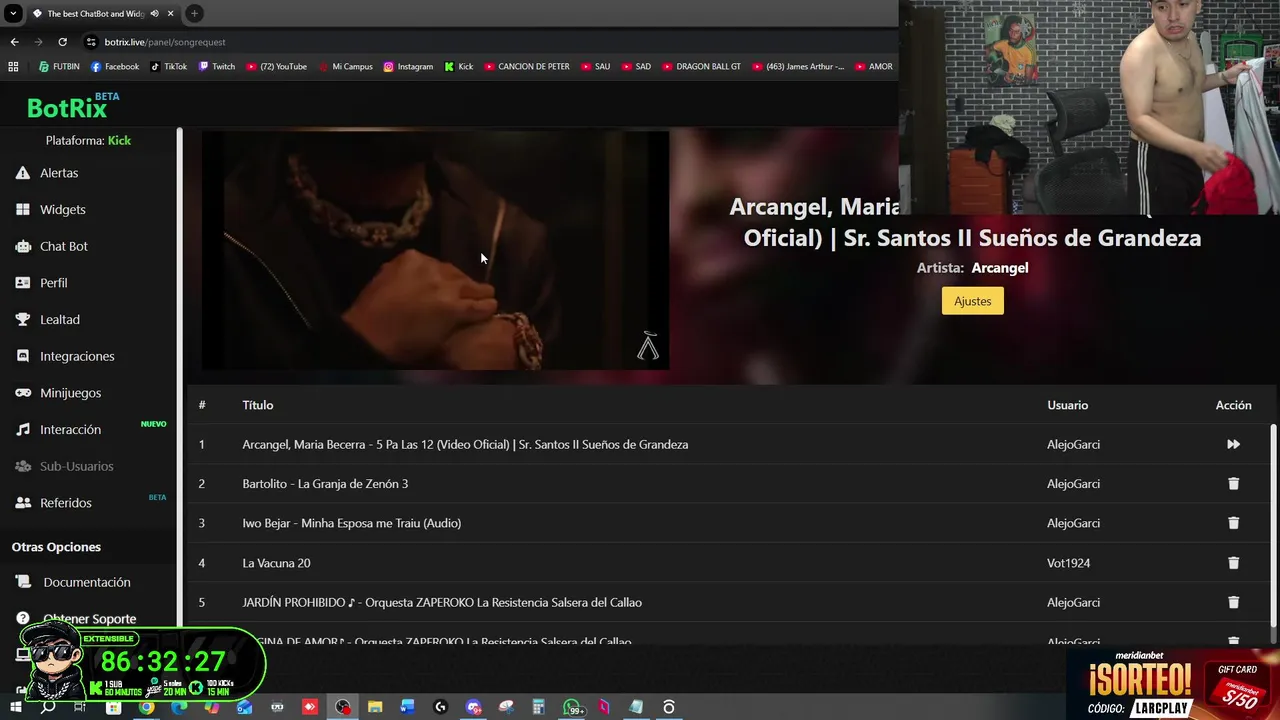
Task: Open Chrome from the taskbar
Action: point(146,707)
